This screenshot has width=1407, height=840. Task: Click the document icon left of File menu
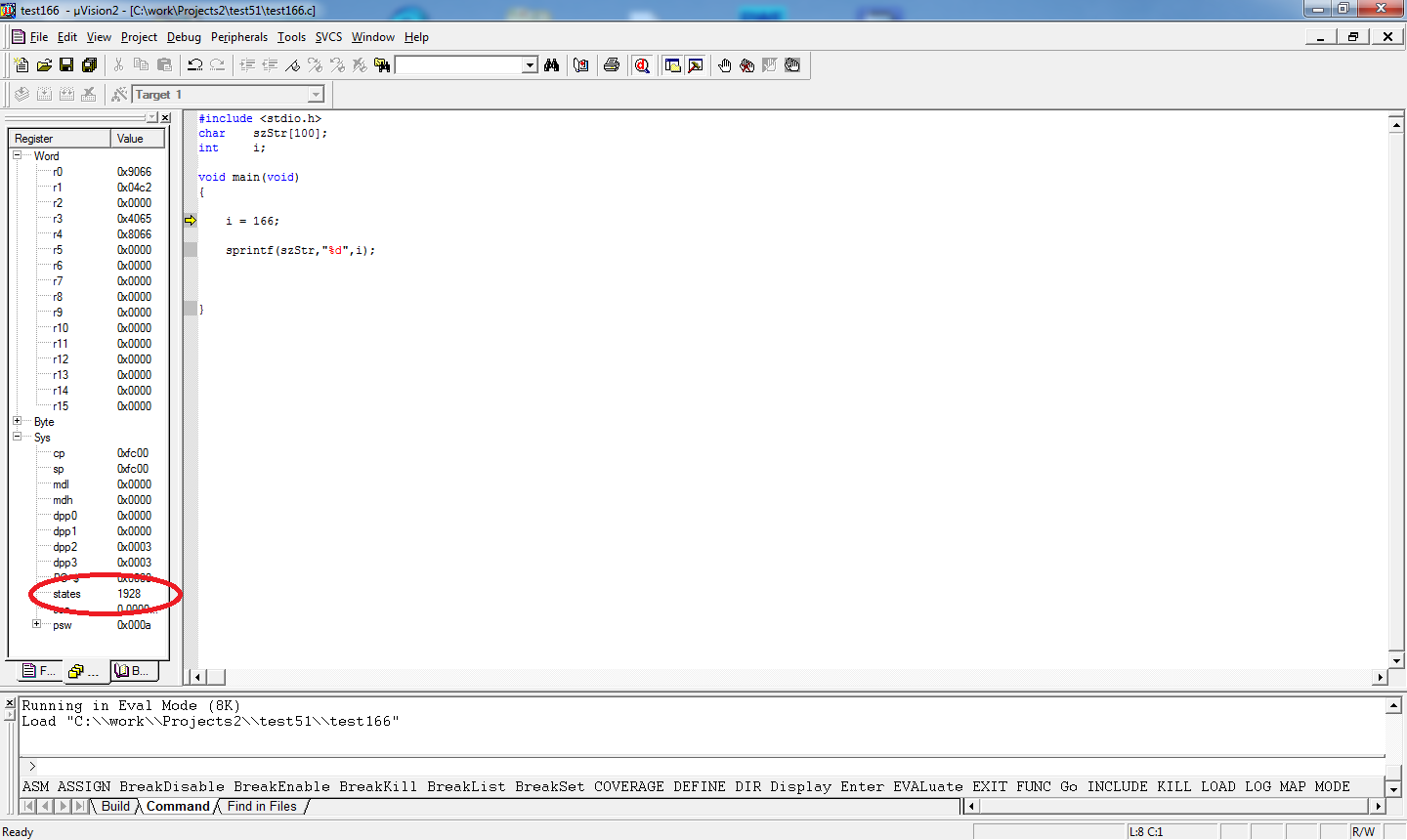(x=19, y=37)
